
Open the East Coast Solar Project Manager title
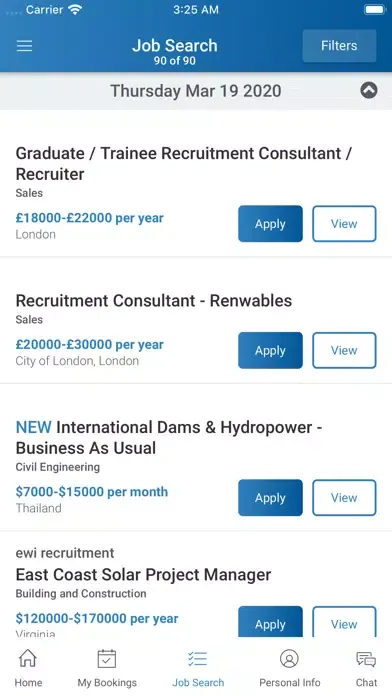tap(143, 575)
